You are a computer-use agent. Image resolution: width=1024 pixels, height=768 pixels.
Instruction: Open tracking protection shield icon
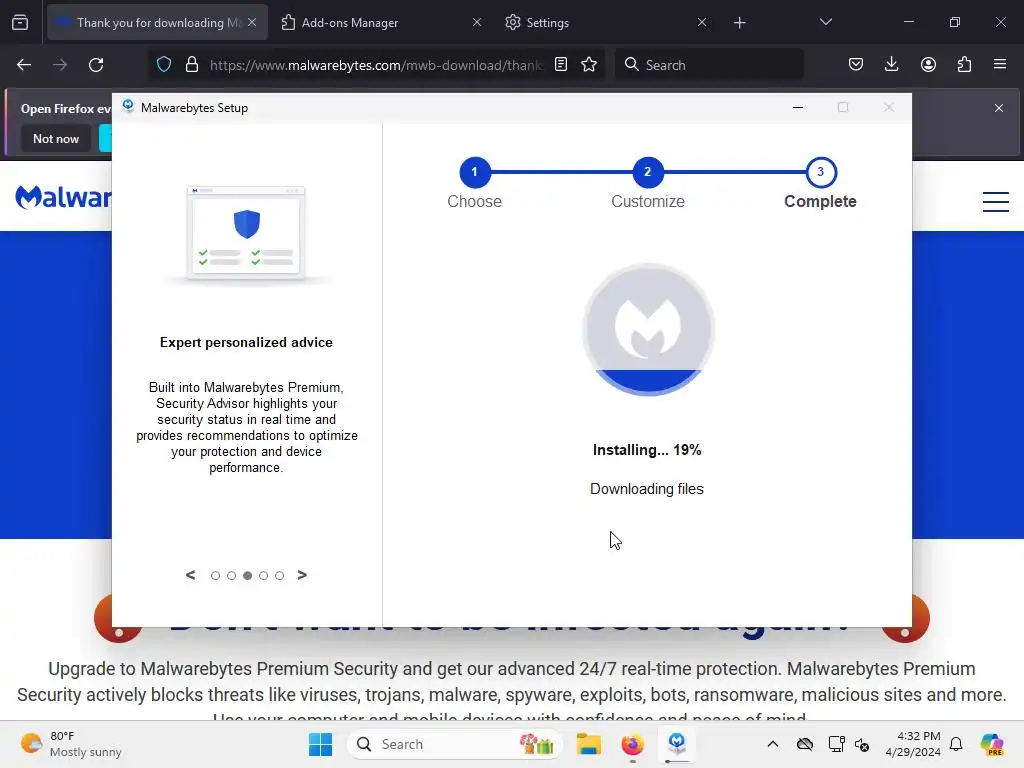[164, 64]
